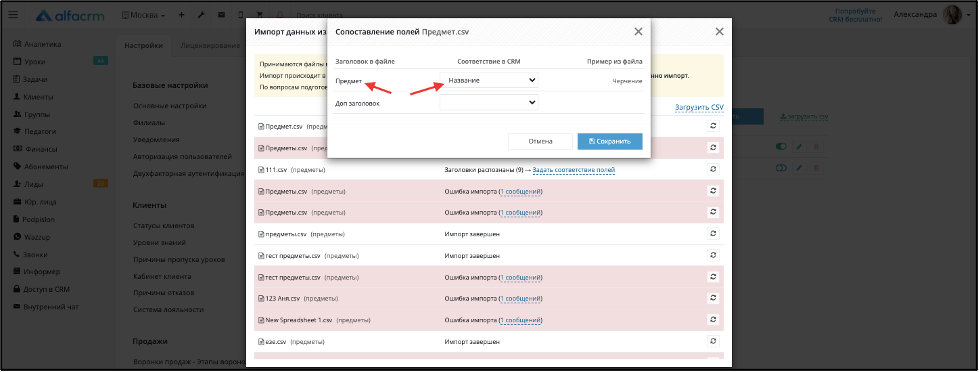Switch to the Лицензирование tab
This screenshot has width=979, height=372.
(x=210, y=46)
